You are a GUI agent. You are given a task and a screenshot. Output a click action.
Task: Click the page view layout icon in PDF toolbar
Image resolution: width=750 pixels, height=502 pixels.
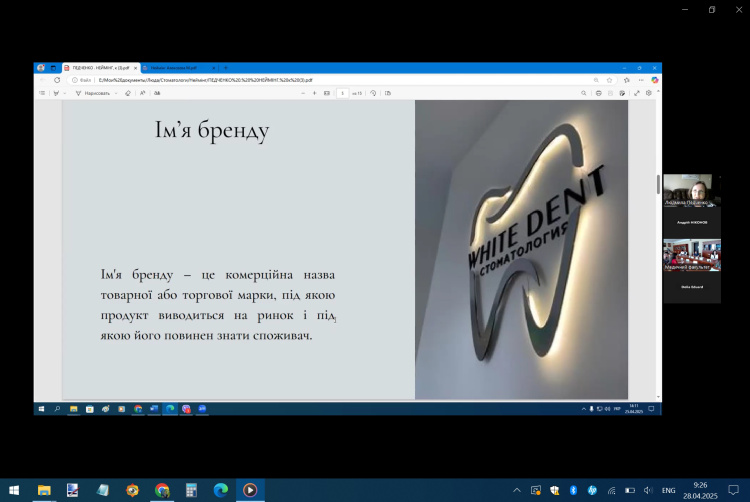[x=388, y=93]
